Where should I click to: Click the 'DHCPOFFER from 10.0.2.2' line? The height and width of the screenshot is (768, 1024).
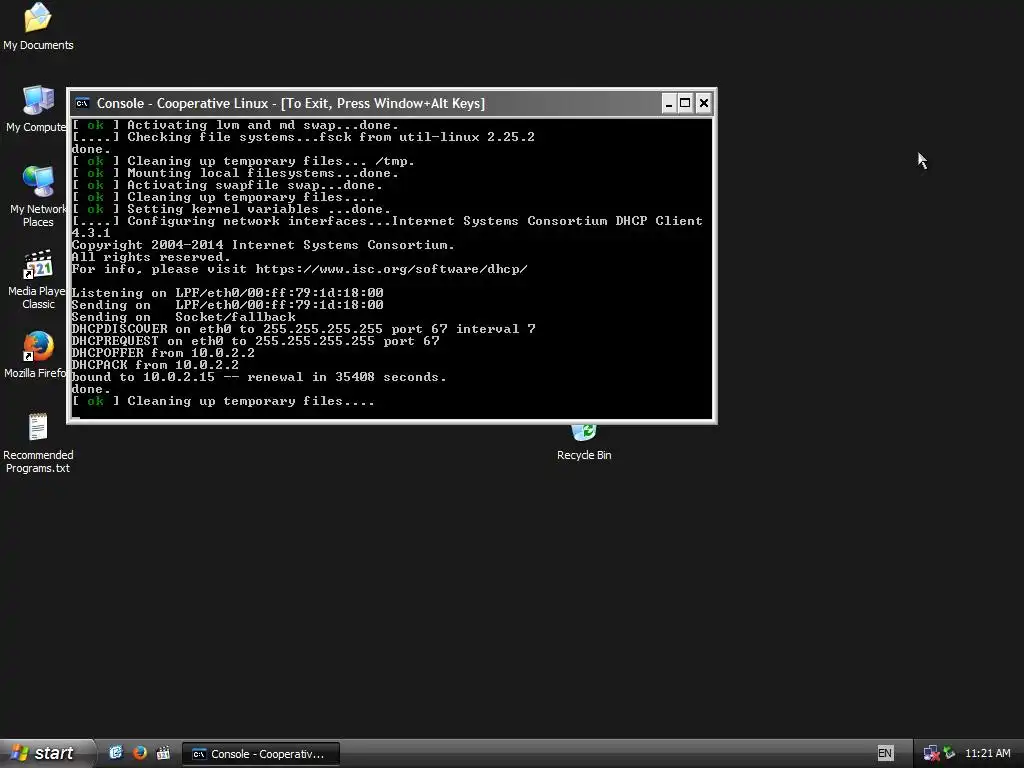(163, 353)
